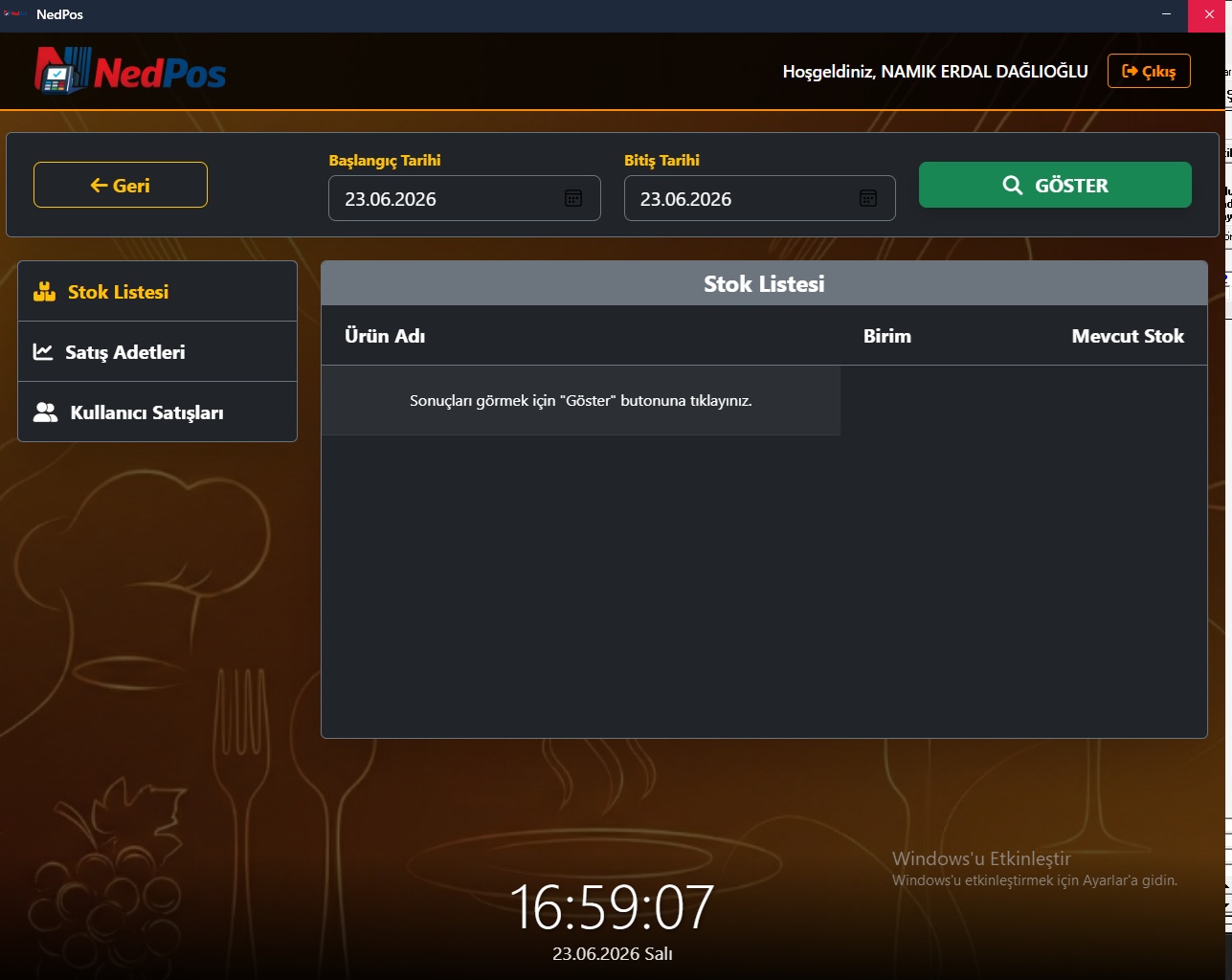Click the logout icon on the Çıkış button
The image size is (1232, 980).
pyautogui.click(x=1130, y=71)
